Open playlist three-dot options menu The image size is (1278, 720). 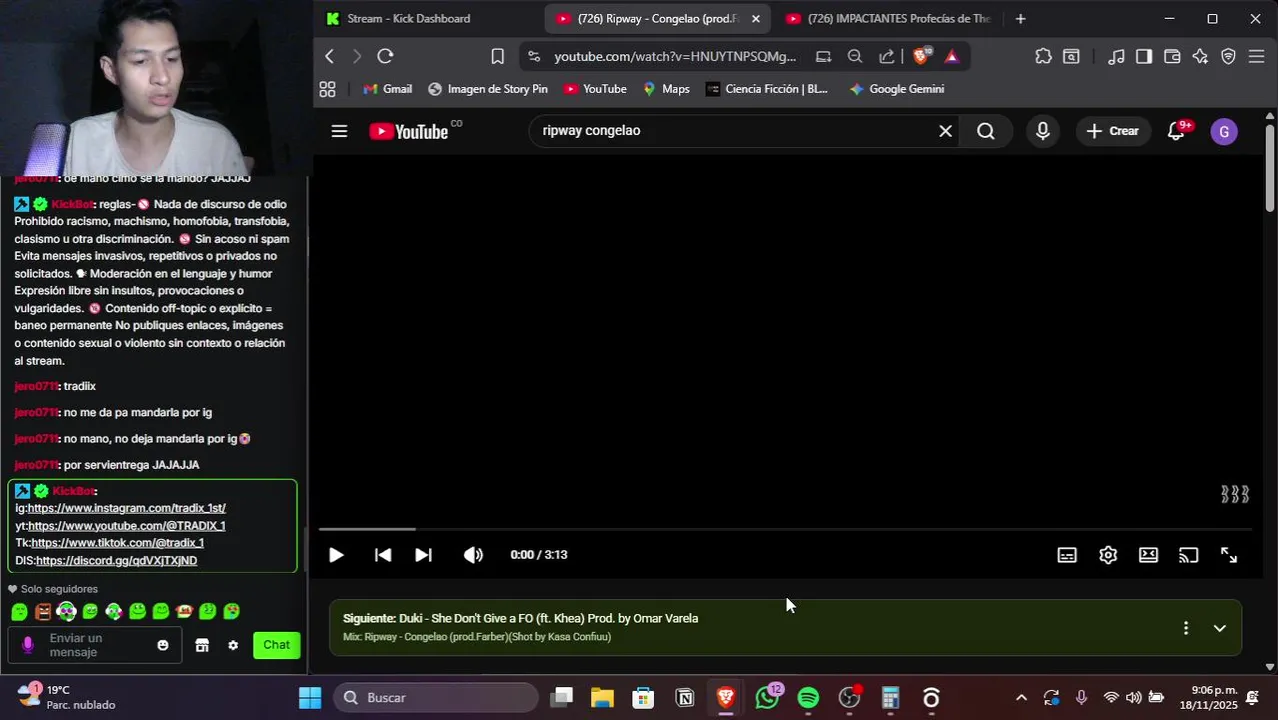tap(1186, 628)
